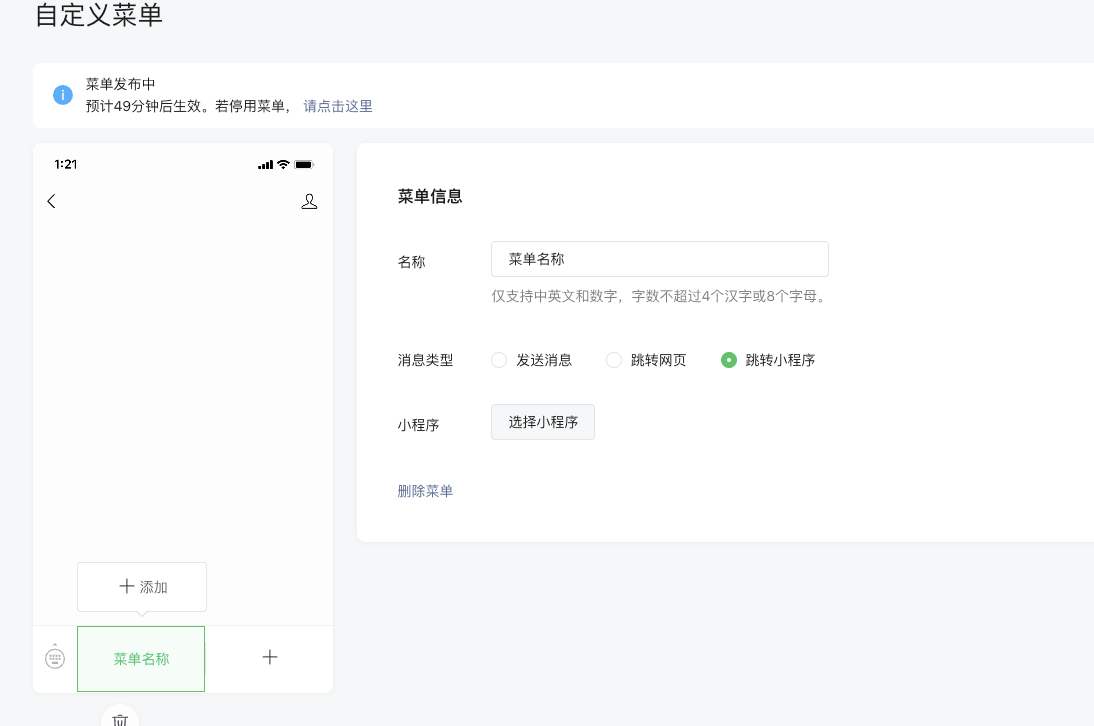
Task: Open the 请点击这里 link to disable the menu
Action: click(x=338, y=106)
